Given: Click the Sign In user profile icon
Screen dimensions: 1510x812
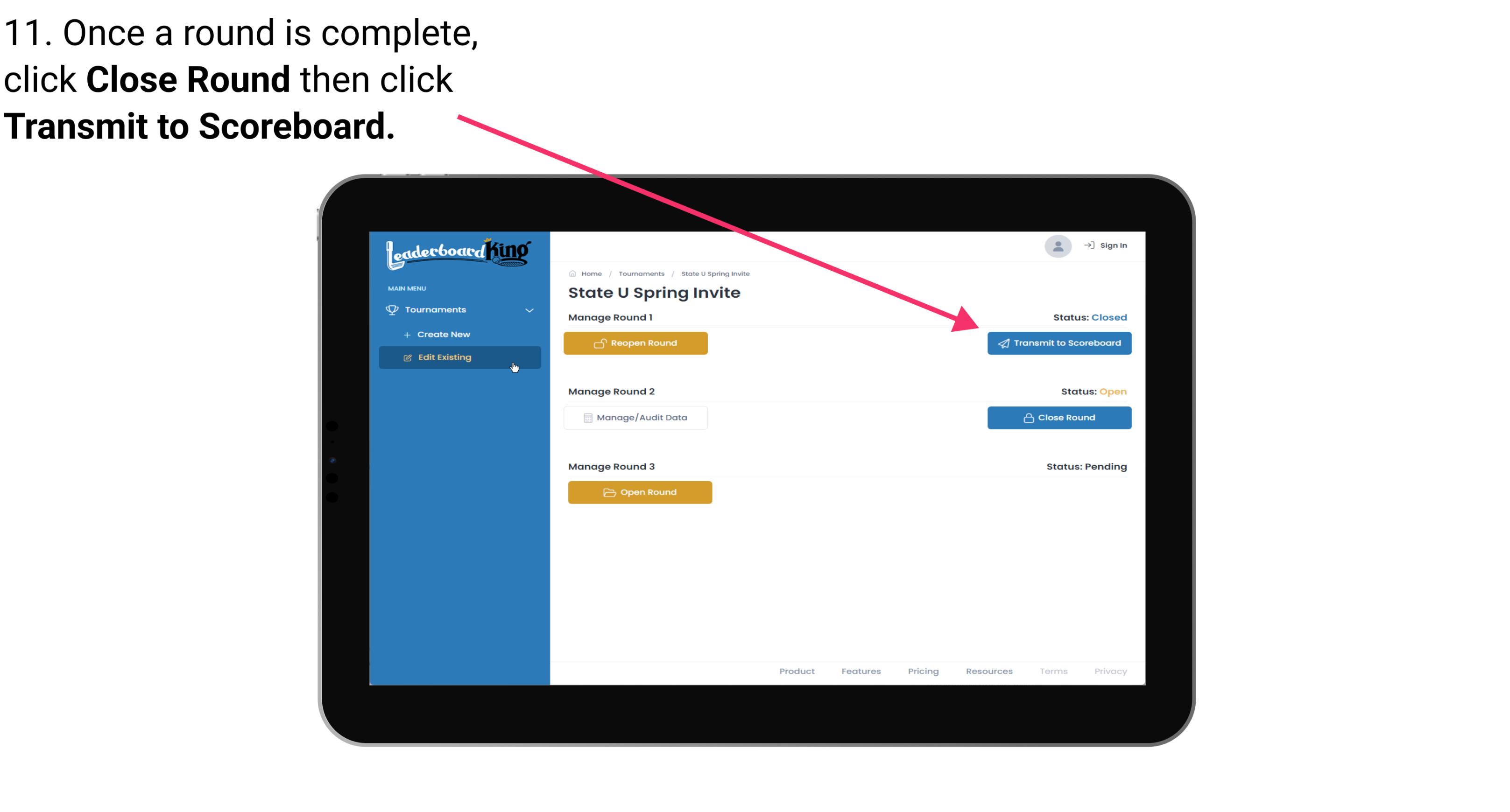Looking at the screenshot, I should click(x=1057, y=247).
